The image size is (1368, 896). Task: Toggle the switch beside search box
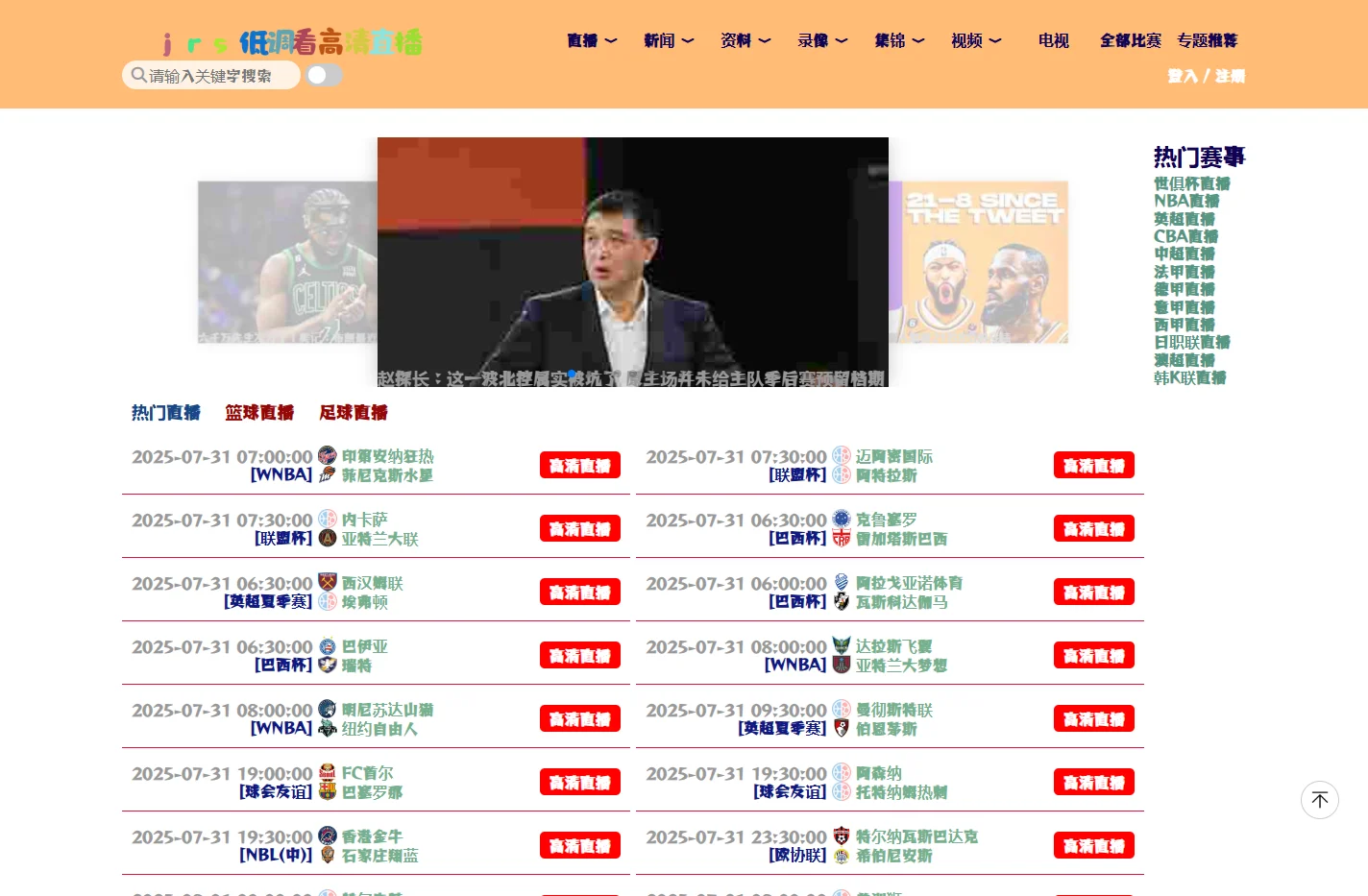(x=324, y=75)
